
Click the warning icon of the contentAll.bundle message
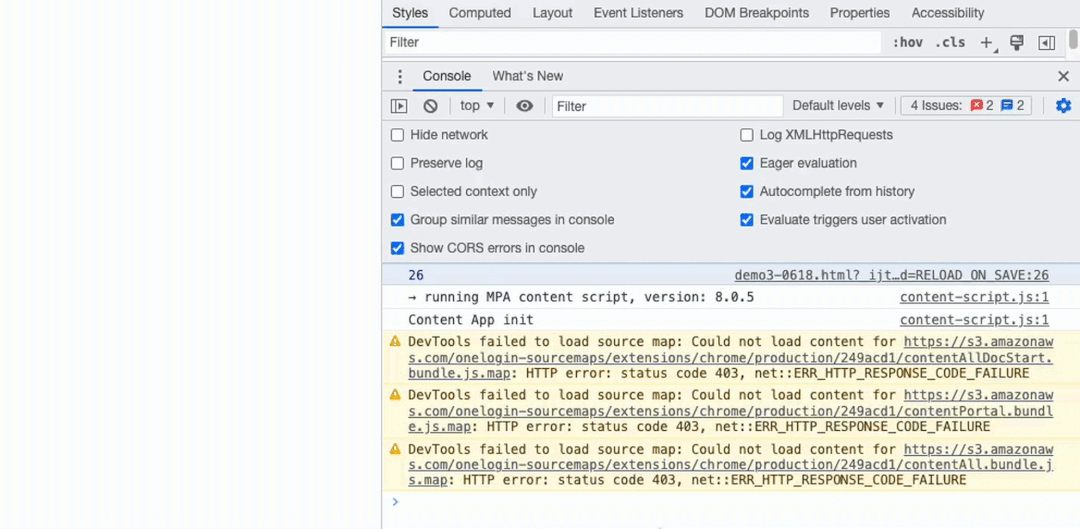[395, 448]
